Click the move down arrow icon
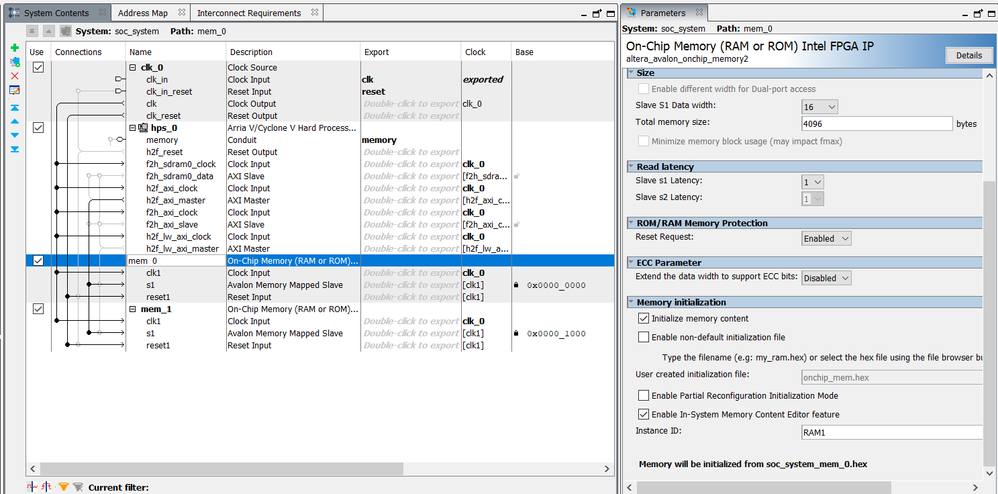The width and height of the screenshot is (998, 494). [x=14, y=134]
